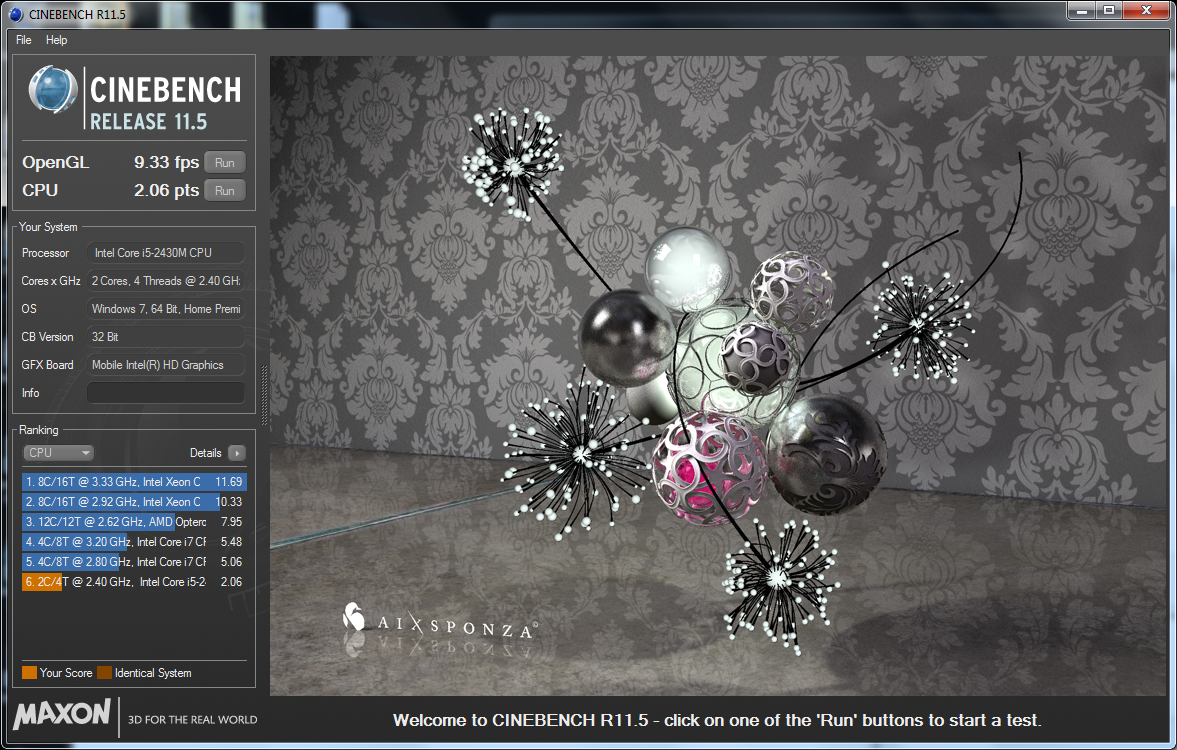Screen dimensions: 1177x750
Task: Click the Cinebench app icon in title bar
Action: [x=16, y=14]
